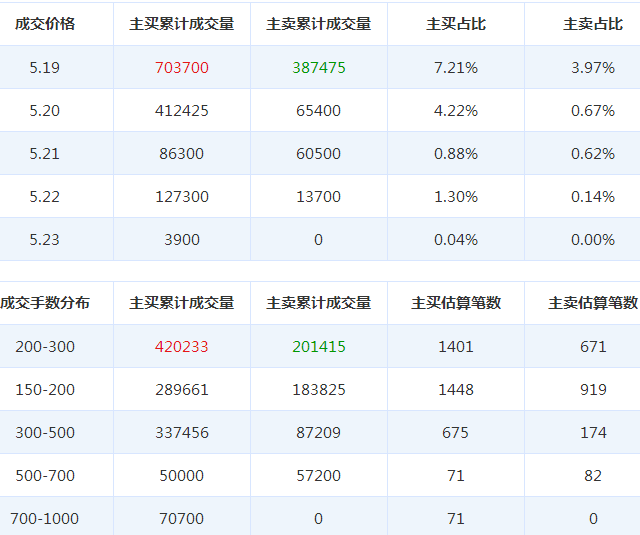
Task: Click the 成交价格 column header
Action: pos(45,24)
